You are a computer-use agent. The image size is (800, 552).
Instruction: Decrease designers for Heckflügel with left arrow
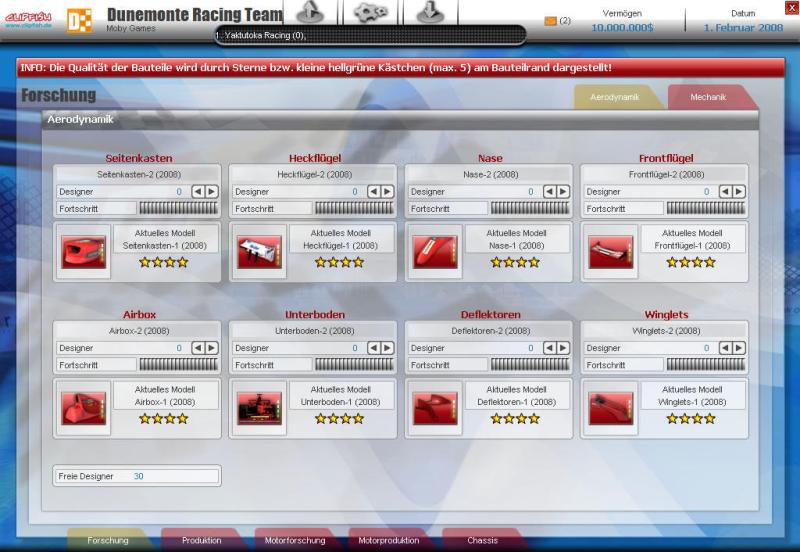373,191
